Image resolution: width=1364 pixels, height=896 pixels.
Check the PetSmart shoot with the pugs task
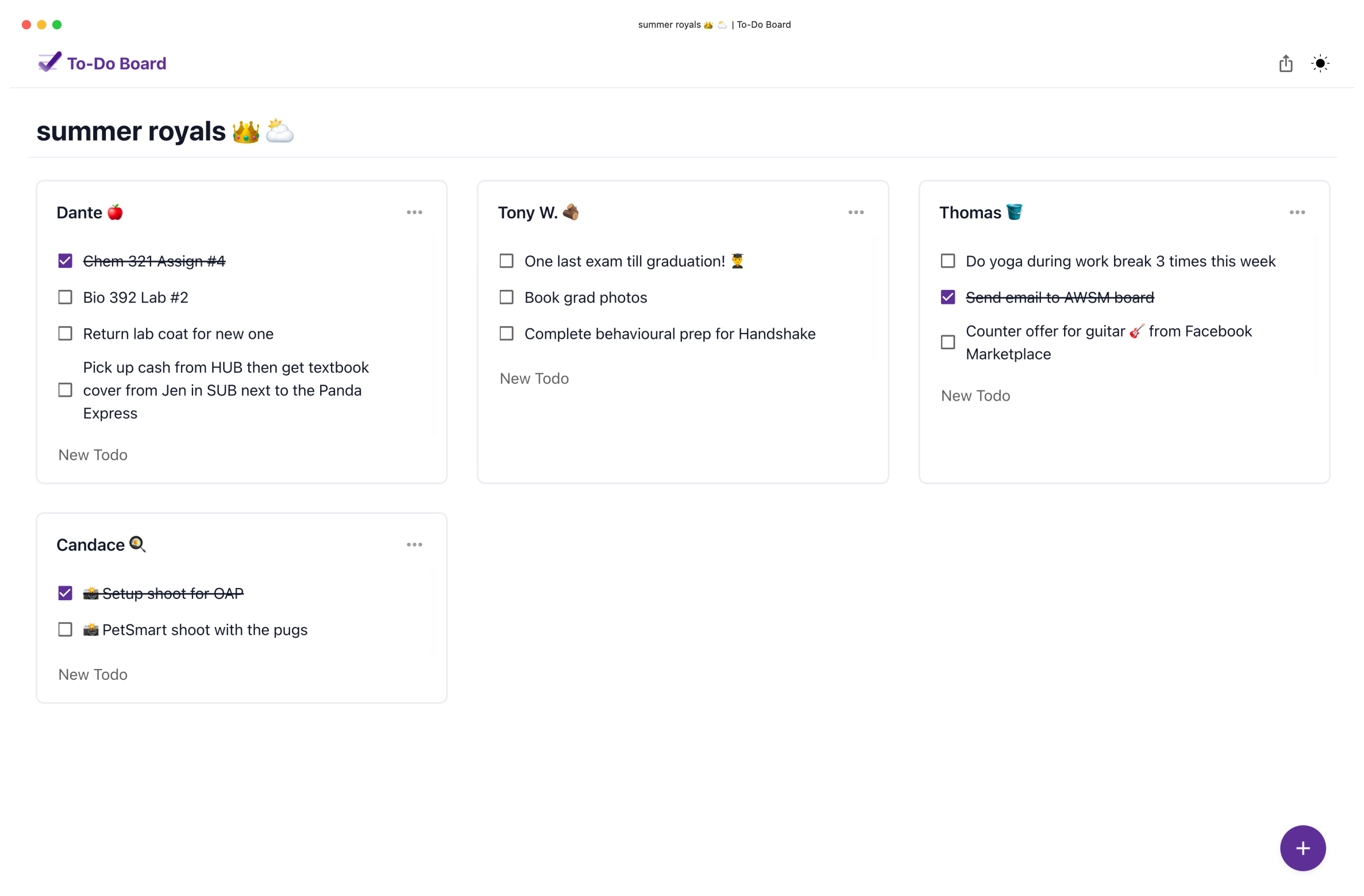65,629
